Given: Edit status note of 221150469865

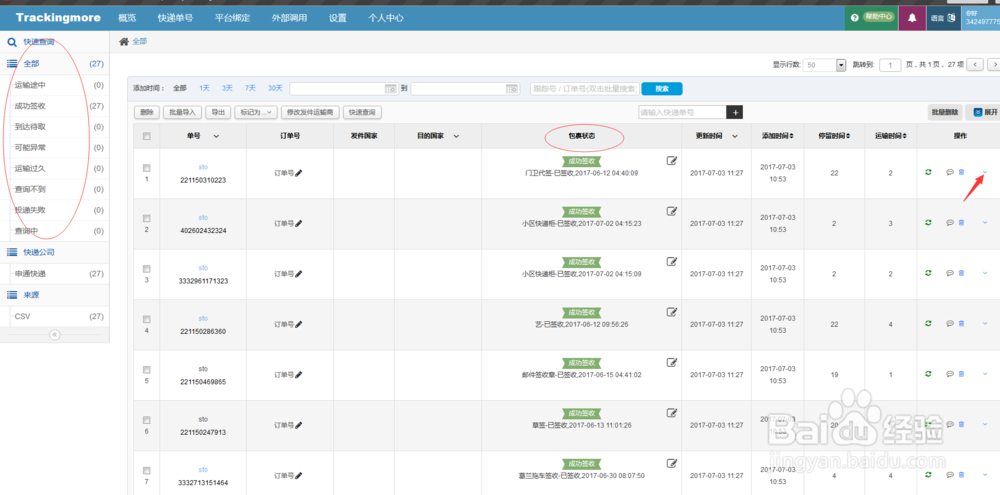Looking at the screenshot, I should 672,362.
